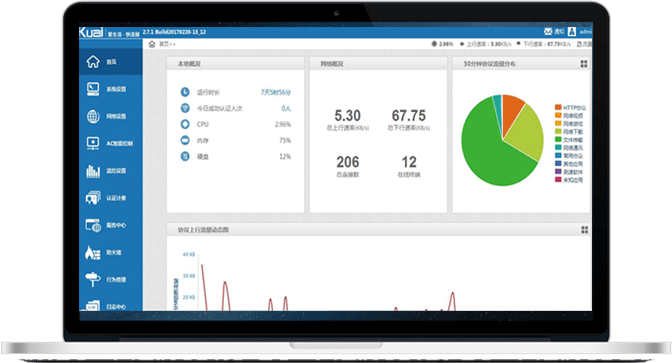Click the CPU value 2.96% in local overview

[283, 124]
